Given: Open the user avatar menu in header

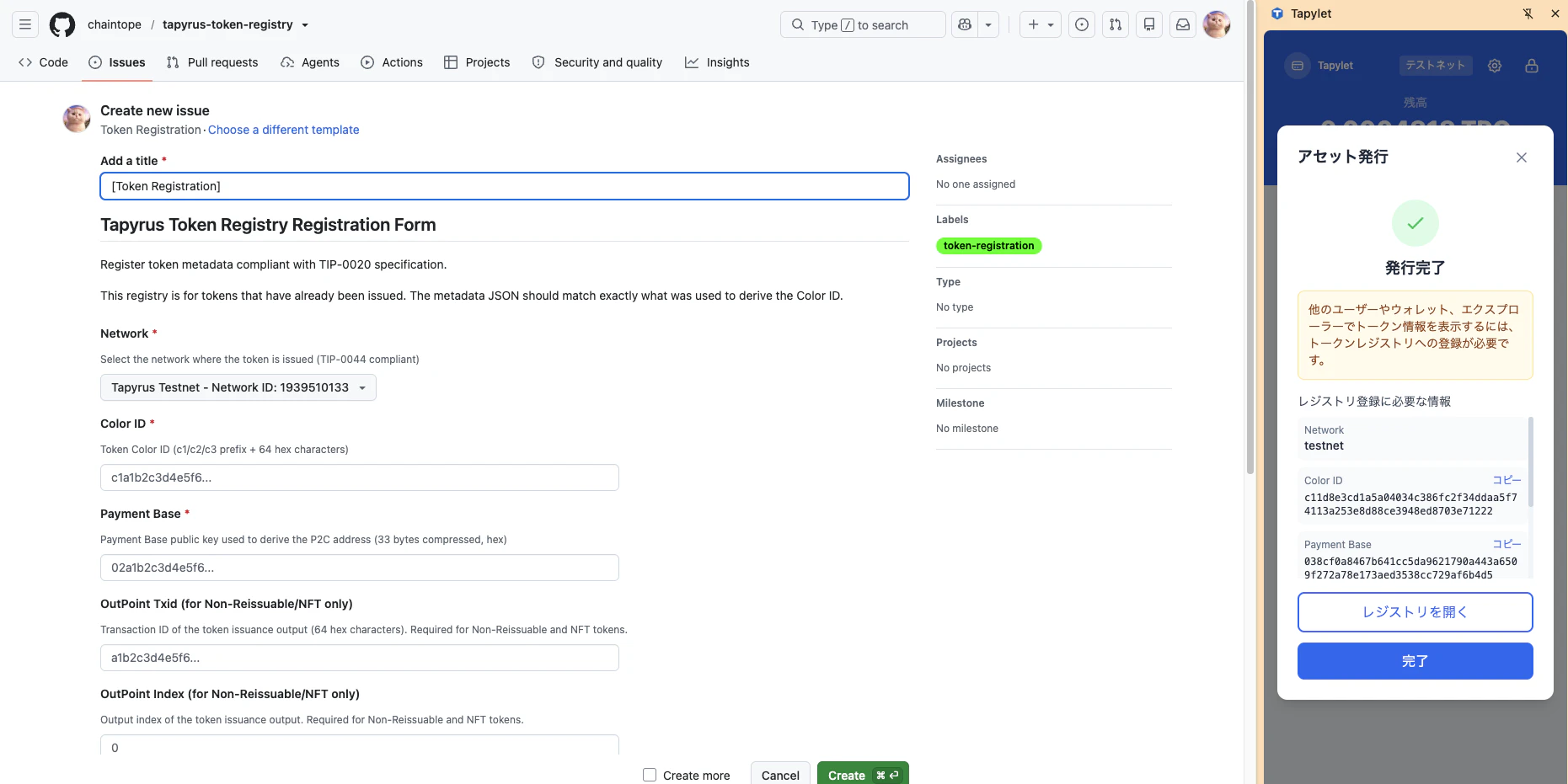Looking at the screenshot, I should [1217, 24].
